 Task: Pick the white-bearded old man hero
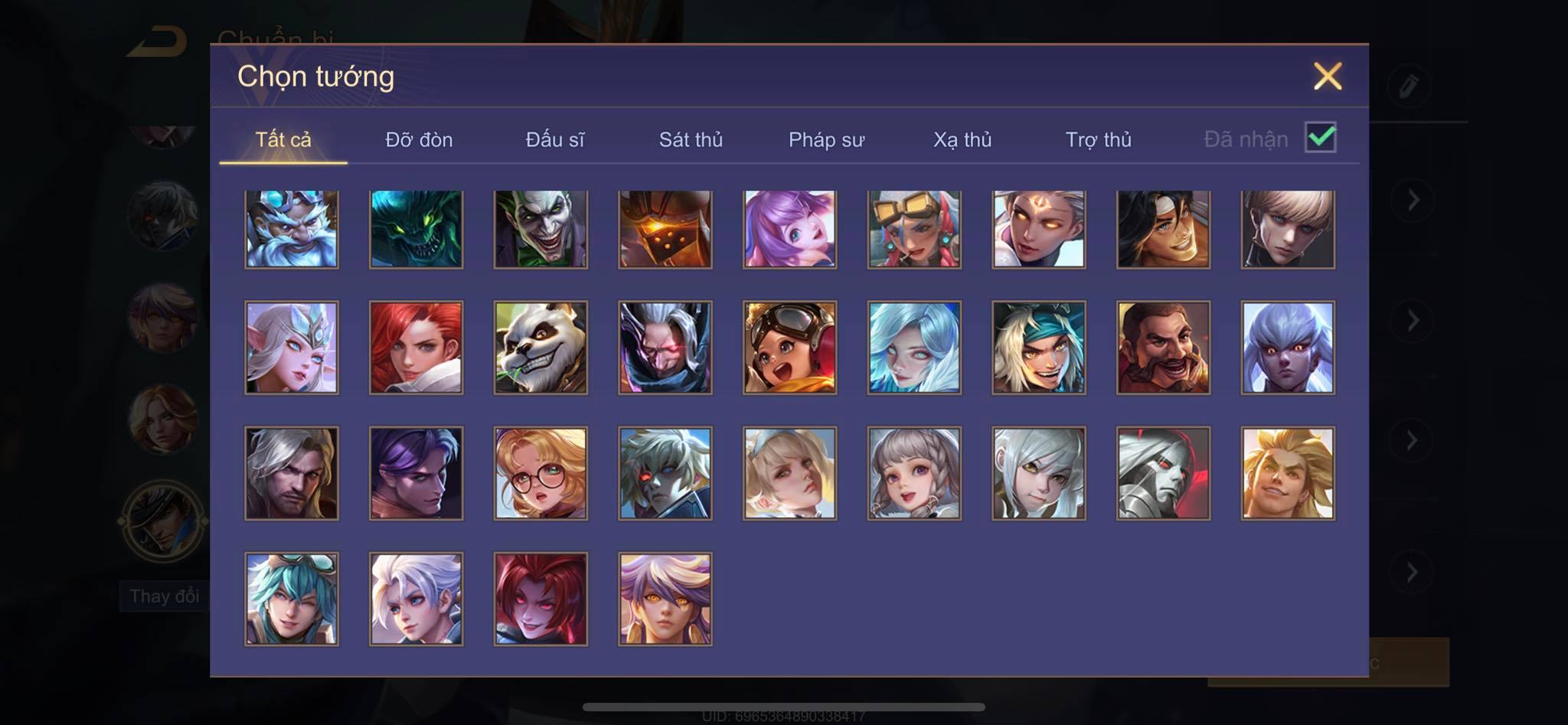click(291, 229)
